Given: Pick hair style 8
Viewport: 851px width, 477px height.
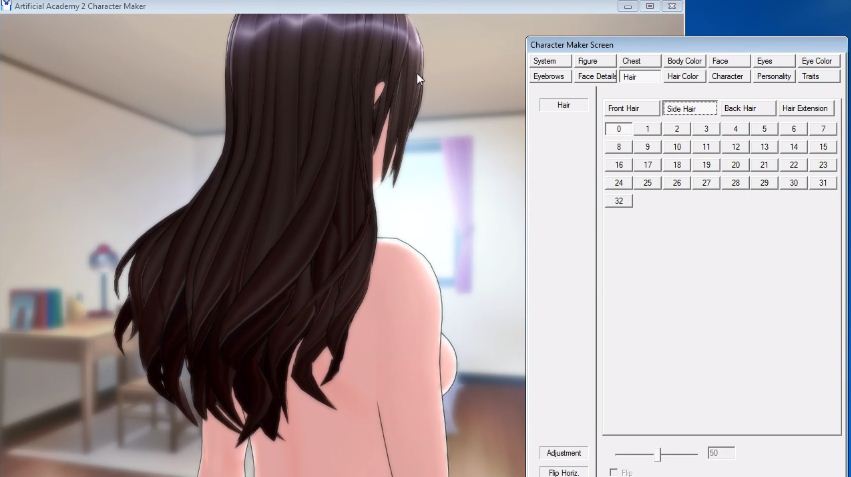Looking at the screenshot, I should (x=619, y=147).
